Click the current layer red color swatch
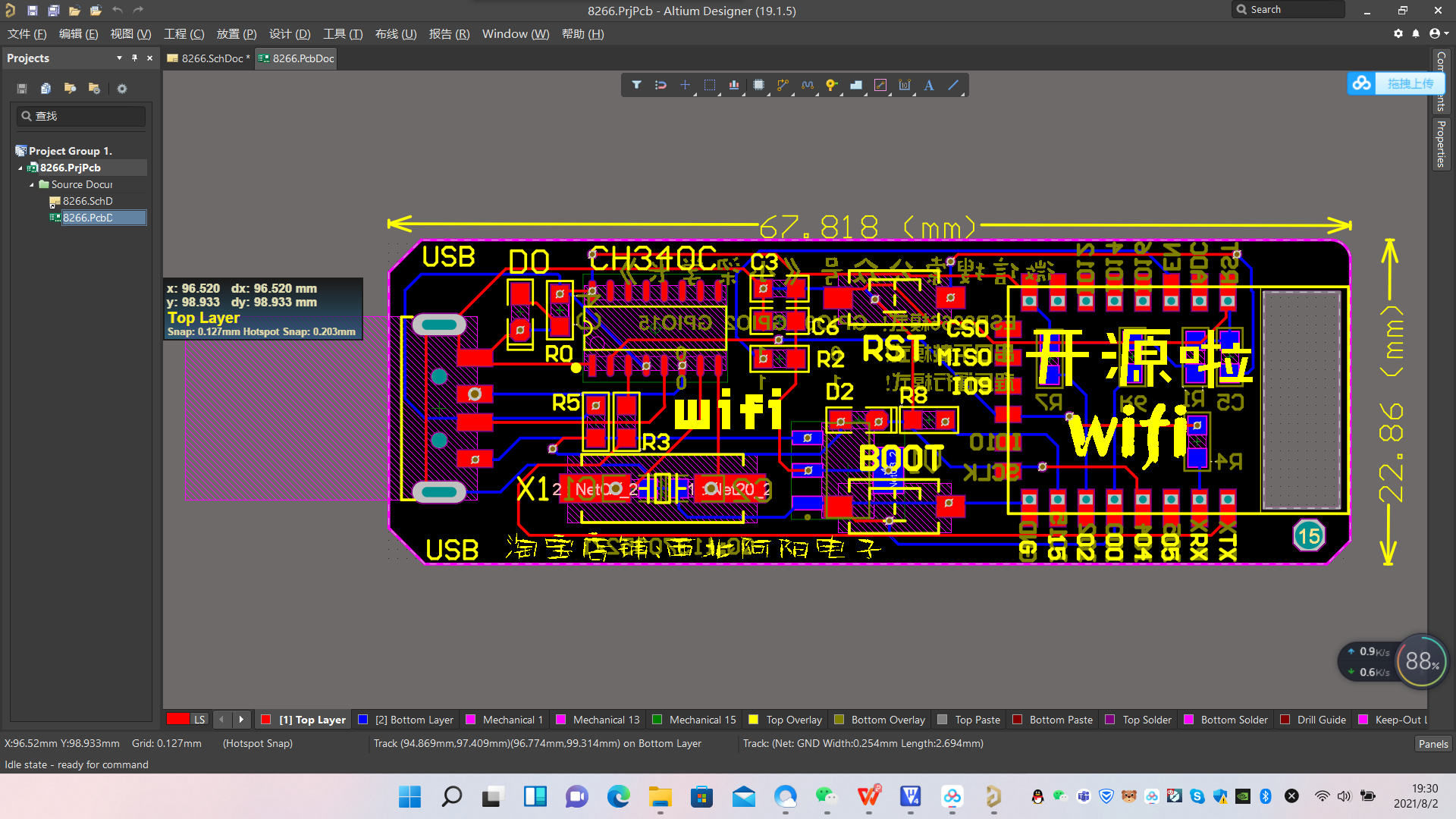1456x819 pixels. pyautogui.click(x=177, y=719)
